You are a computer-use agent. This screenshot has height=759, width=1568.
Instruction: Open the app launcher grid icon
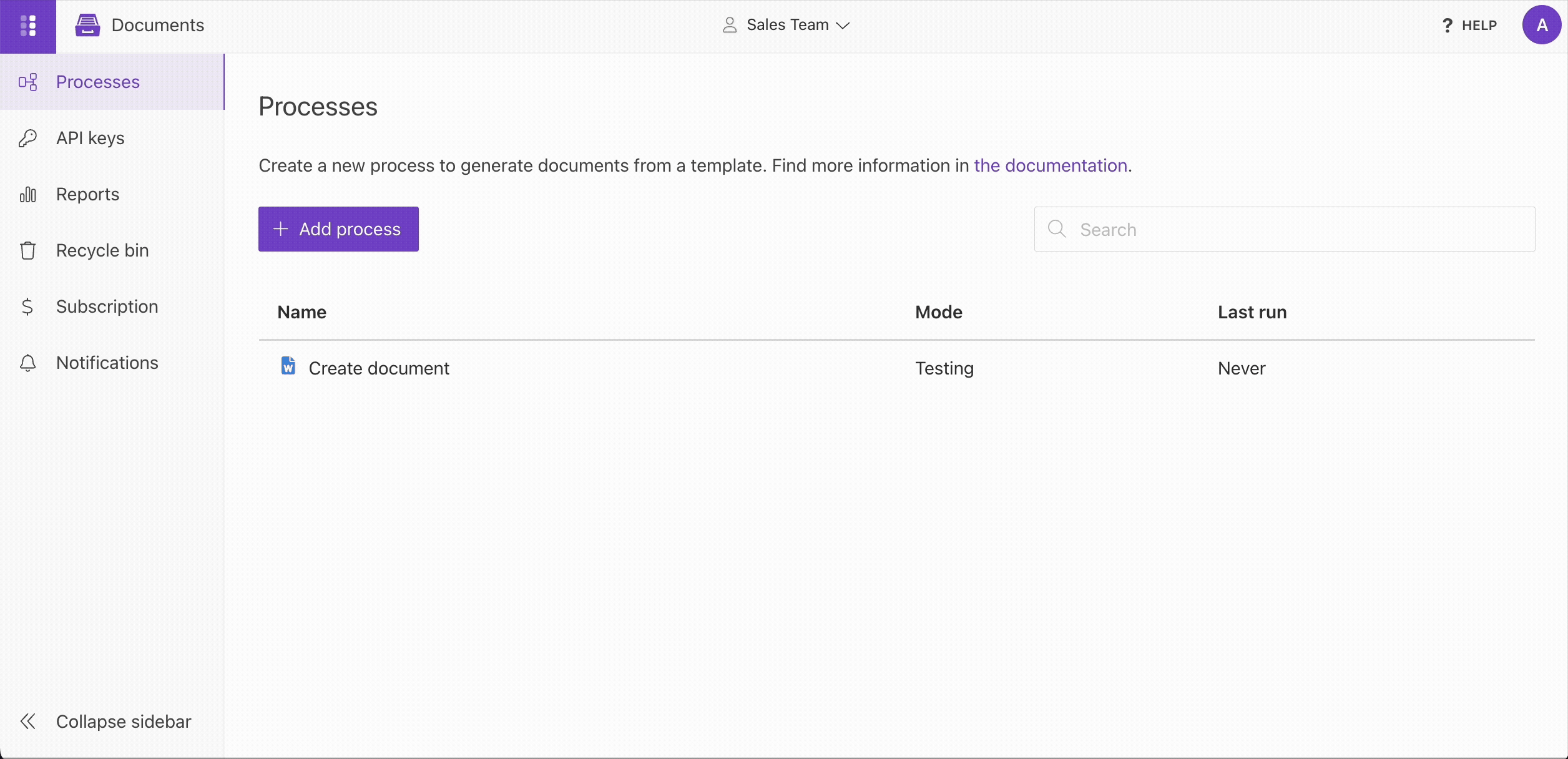(28, 26)
